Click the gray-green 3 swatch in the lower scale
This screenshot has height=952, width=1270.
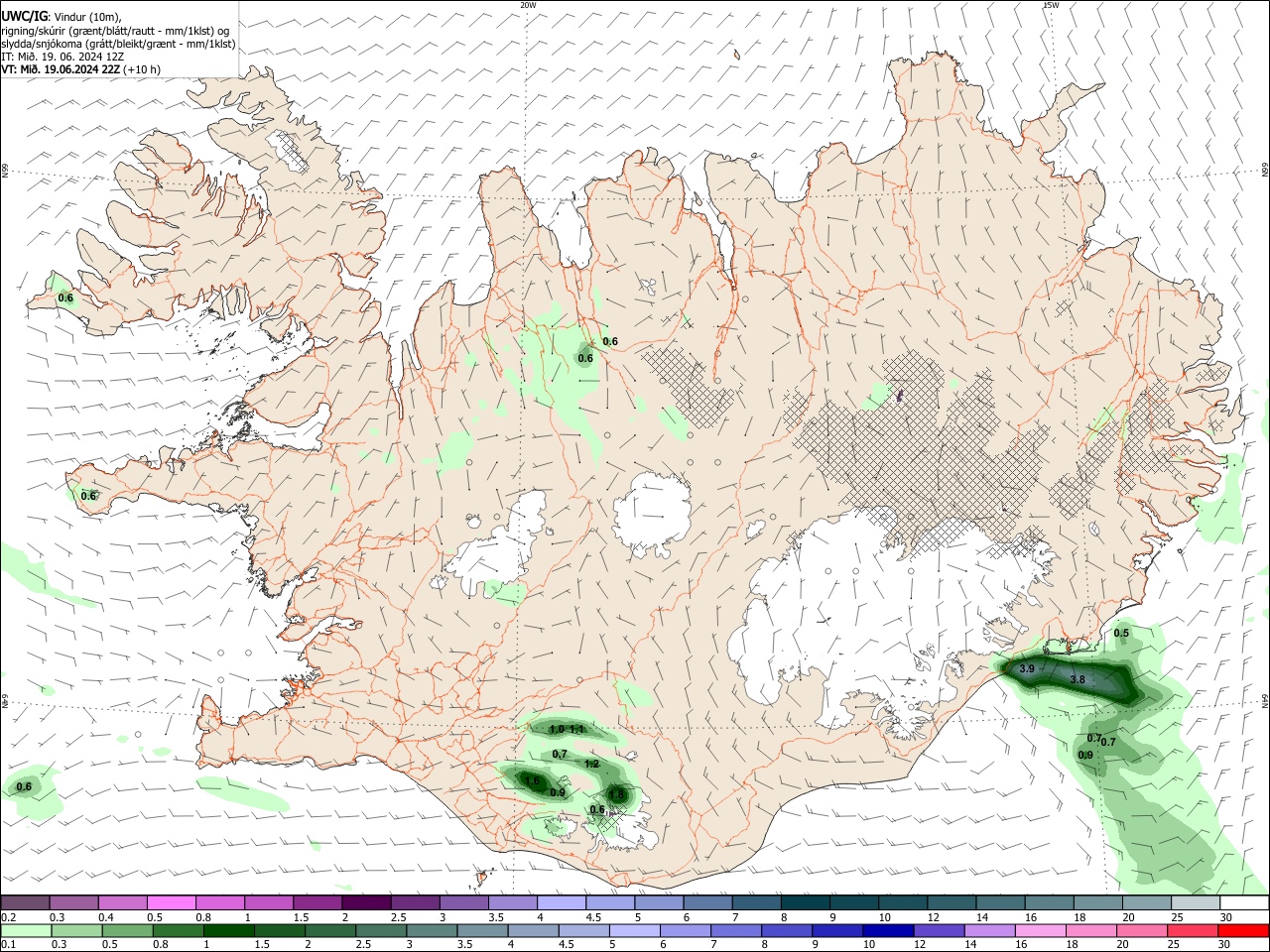432,931
